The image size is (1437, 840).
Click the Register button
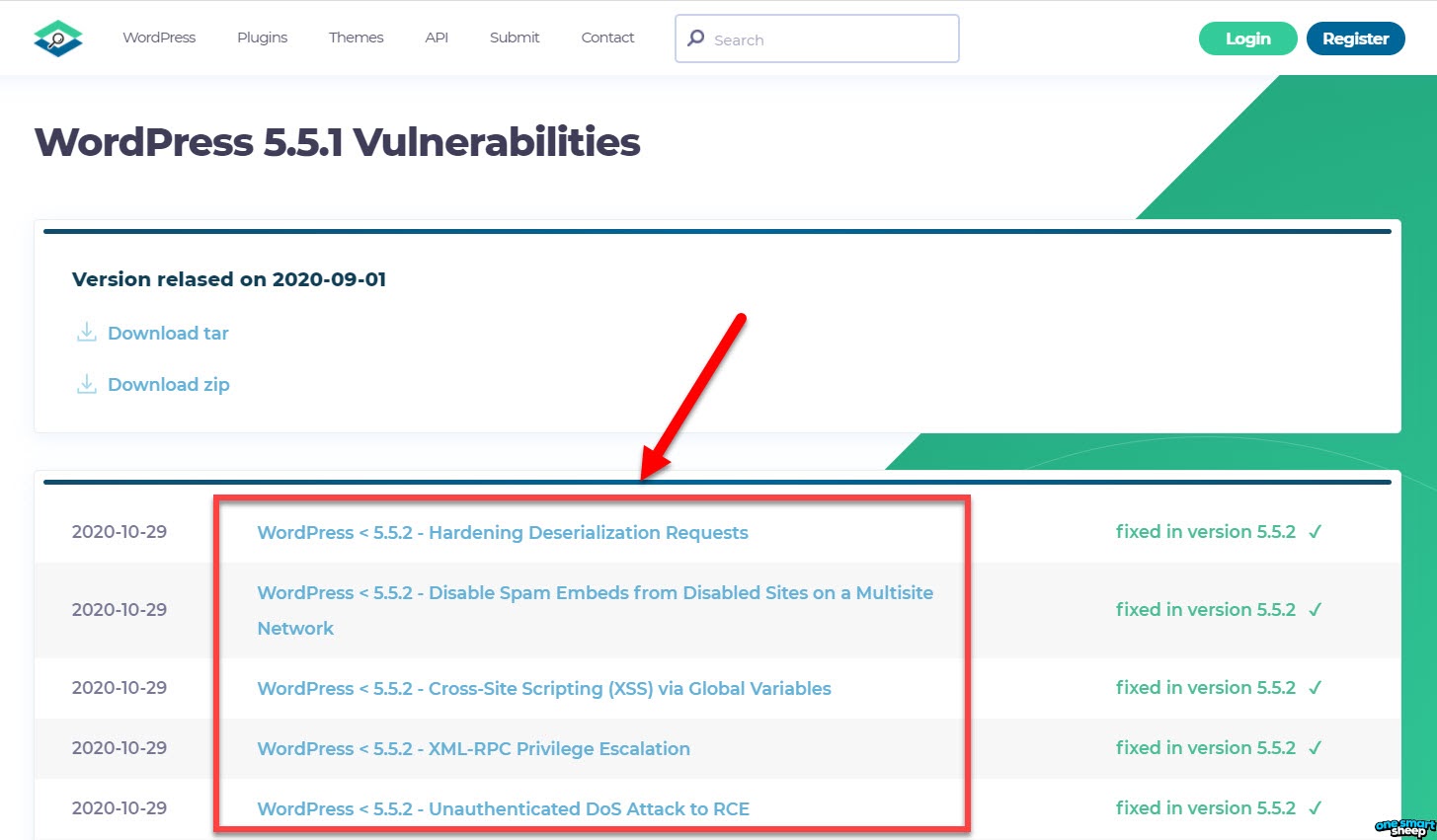tap(1355, 38)
